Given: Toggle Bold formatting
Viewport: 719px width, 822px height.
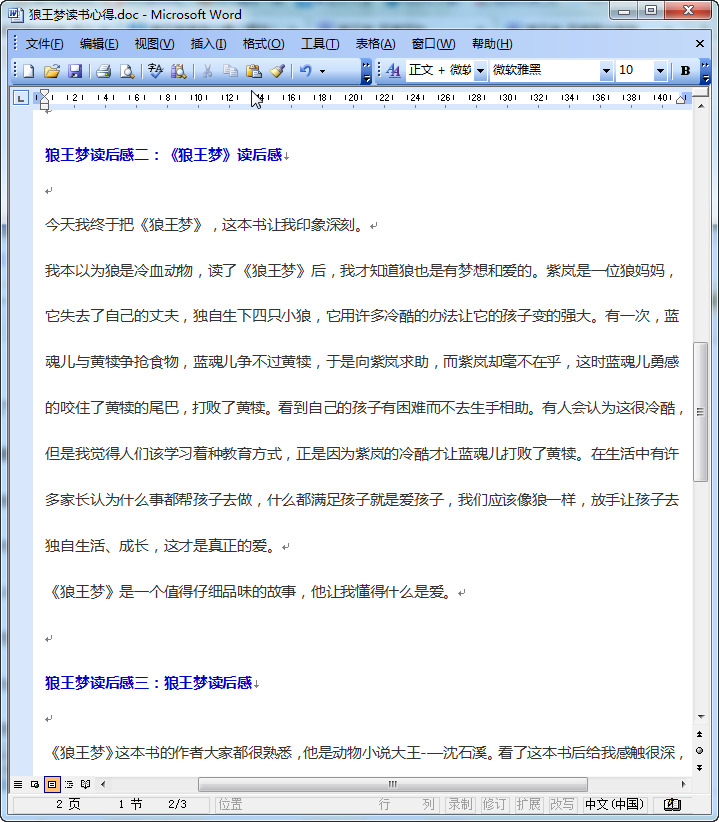Looking at the screenshot, I should pyautogui.click(x=685, y=71).
